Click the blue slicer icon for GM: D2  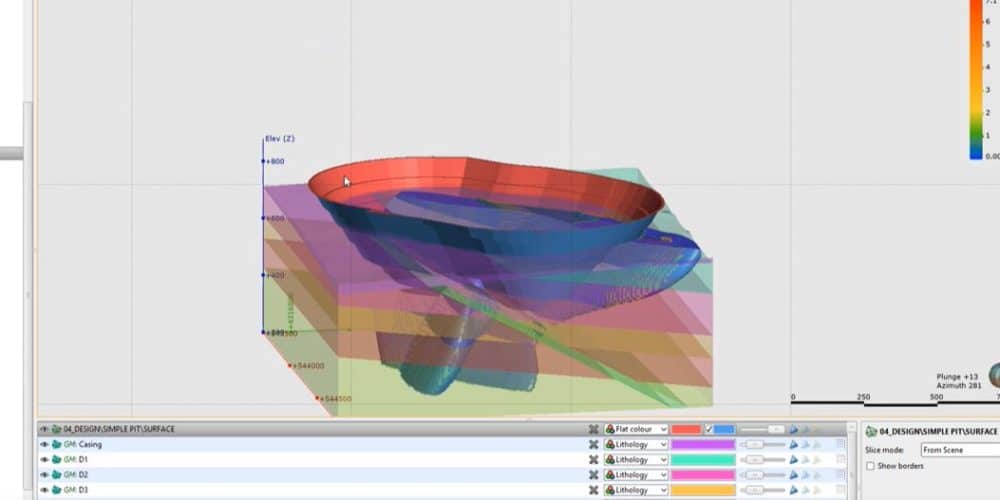[793, 475]
